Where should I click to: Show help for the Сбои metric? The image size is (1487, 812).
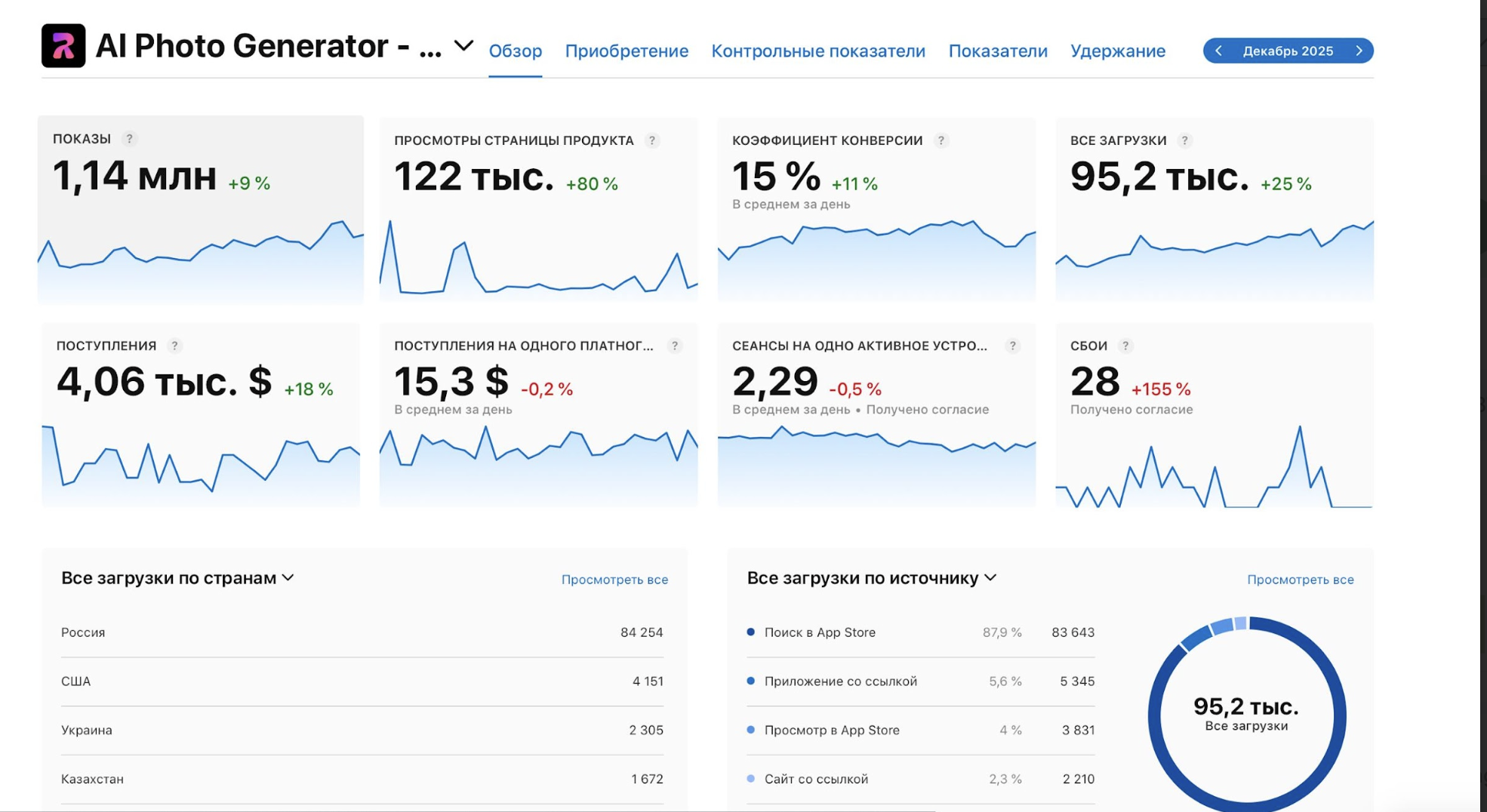pos(1125,346)
